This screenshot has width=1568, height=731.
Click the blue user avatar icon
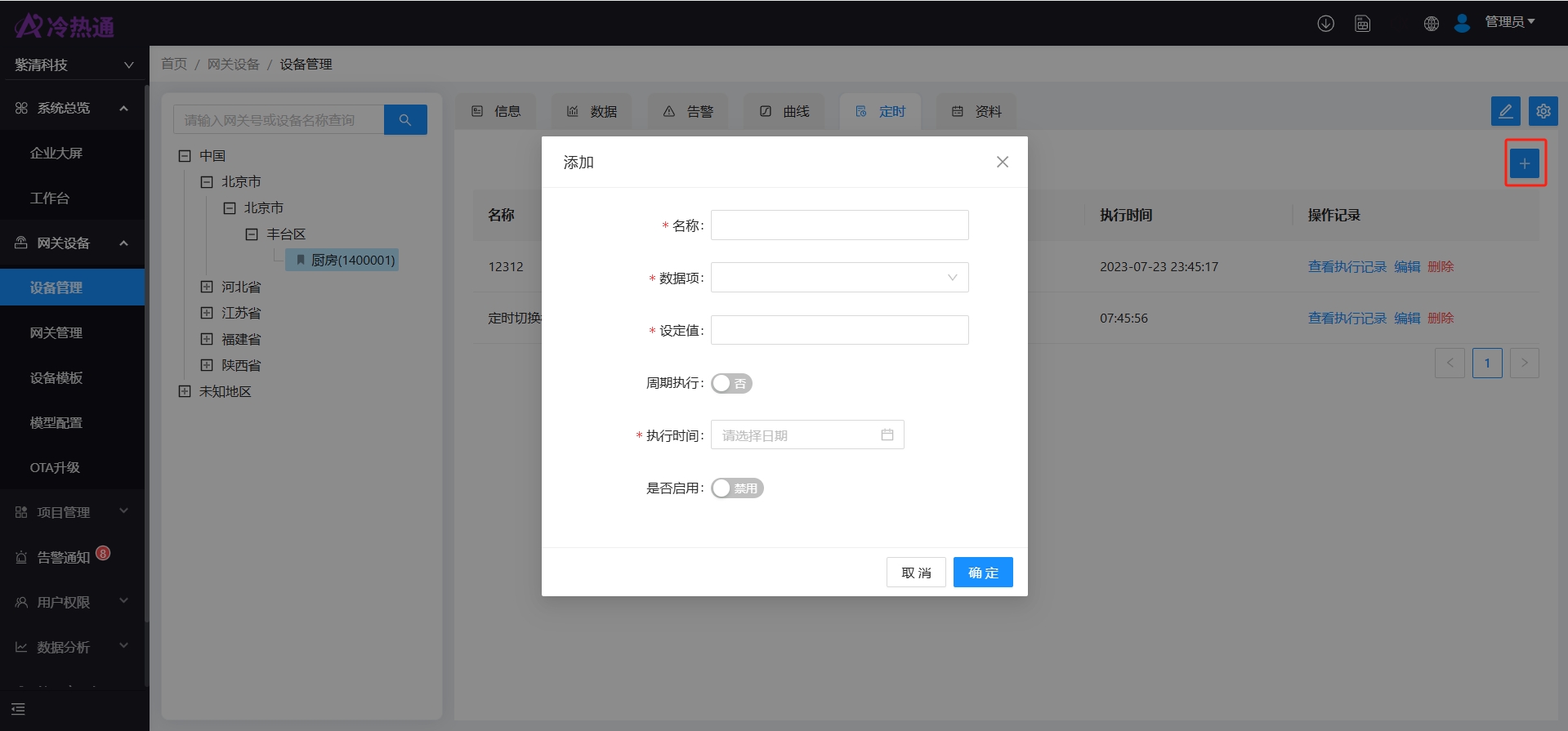coord(1462,23)
